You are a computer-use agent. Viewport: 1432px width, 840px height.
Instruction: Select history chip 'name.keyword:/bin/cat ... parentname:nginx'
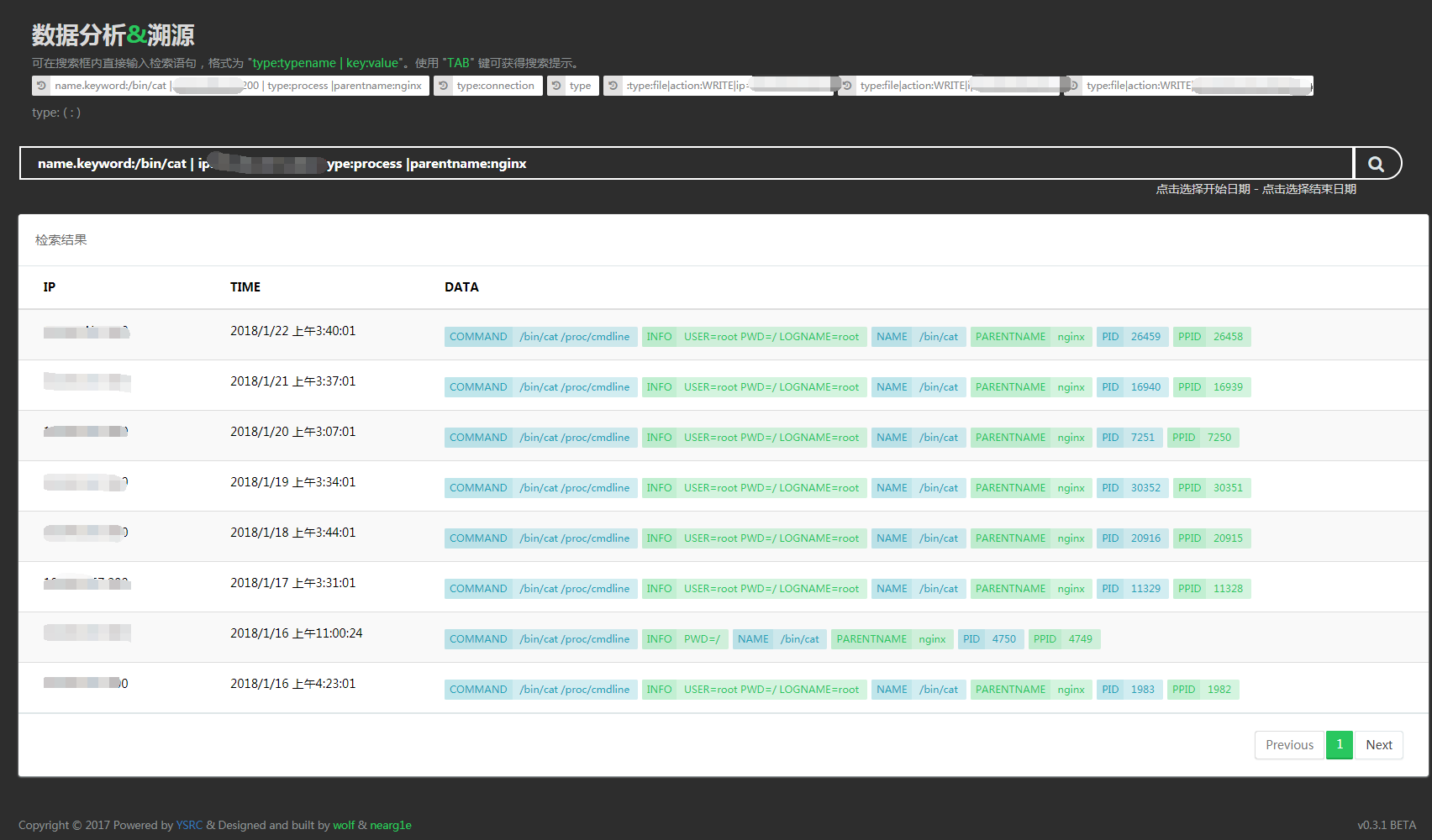tap(230, 86)
